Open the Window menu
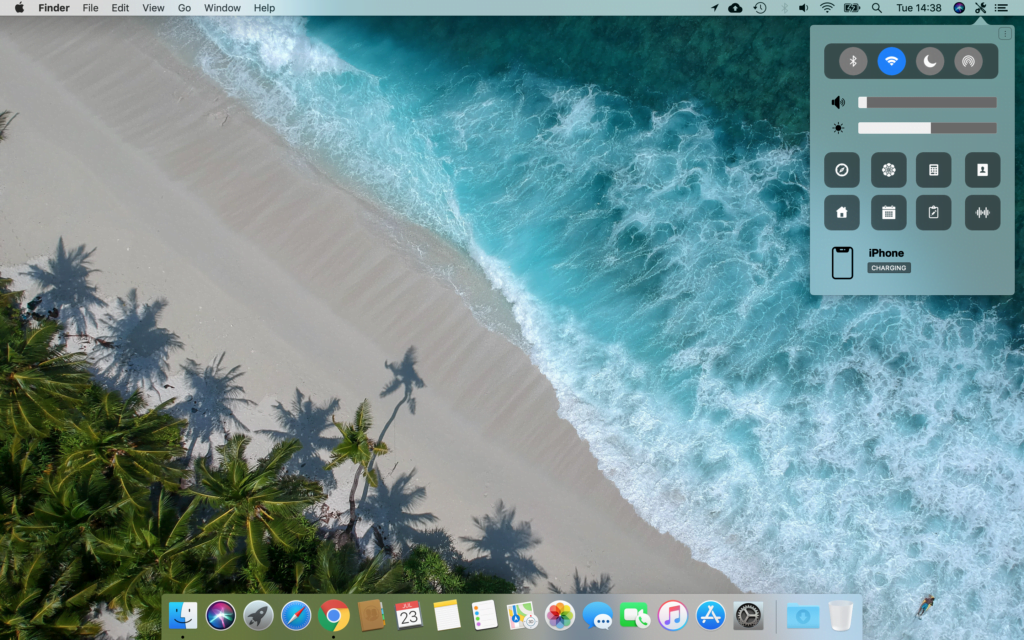Image resolution: width=1024 pixels, height=640 pixels. click(222, 8)
